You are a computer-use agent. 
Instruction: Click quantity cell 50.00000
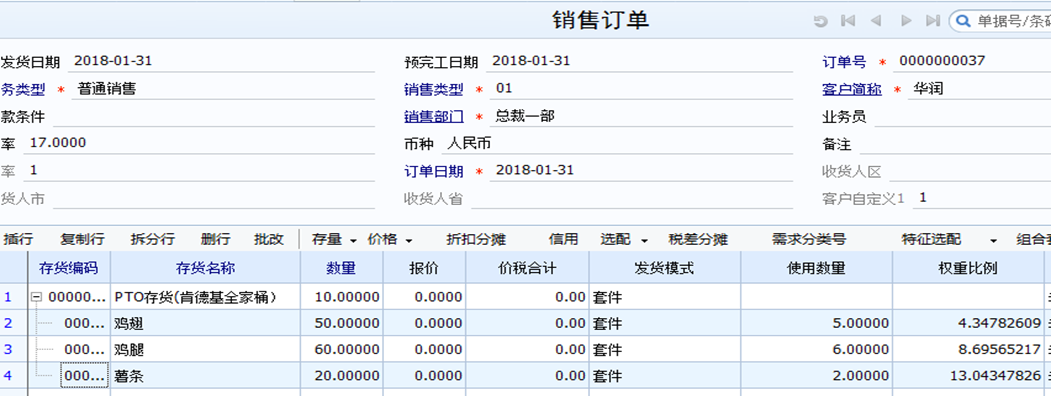coord(341,324)
